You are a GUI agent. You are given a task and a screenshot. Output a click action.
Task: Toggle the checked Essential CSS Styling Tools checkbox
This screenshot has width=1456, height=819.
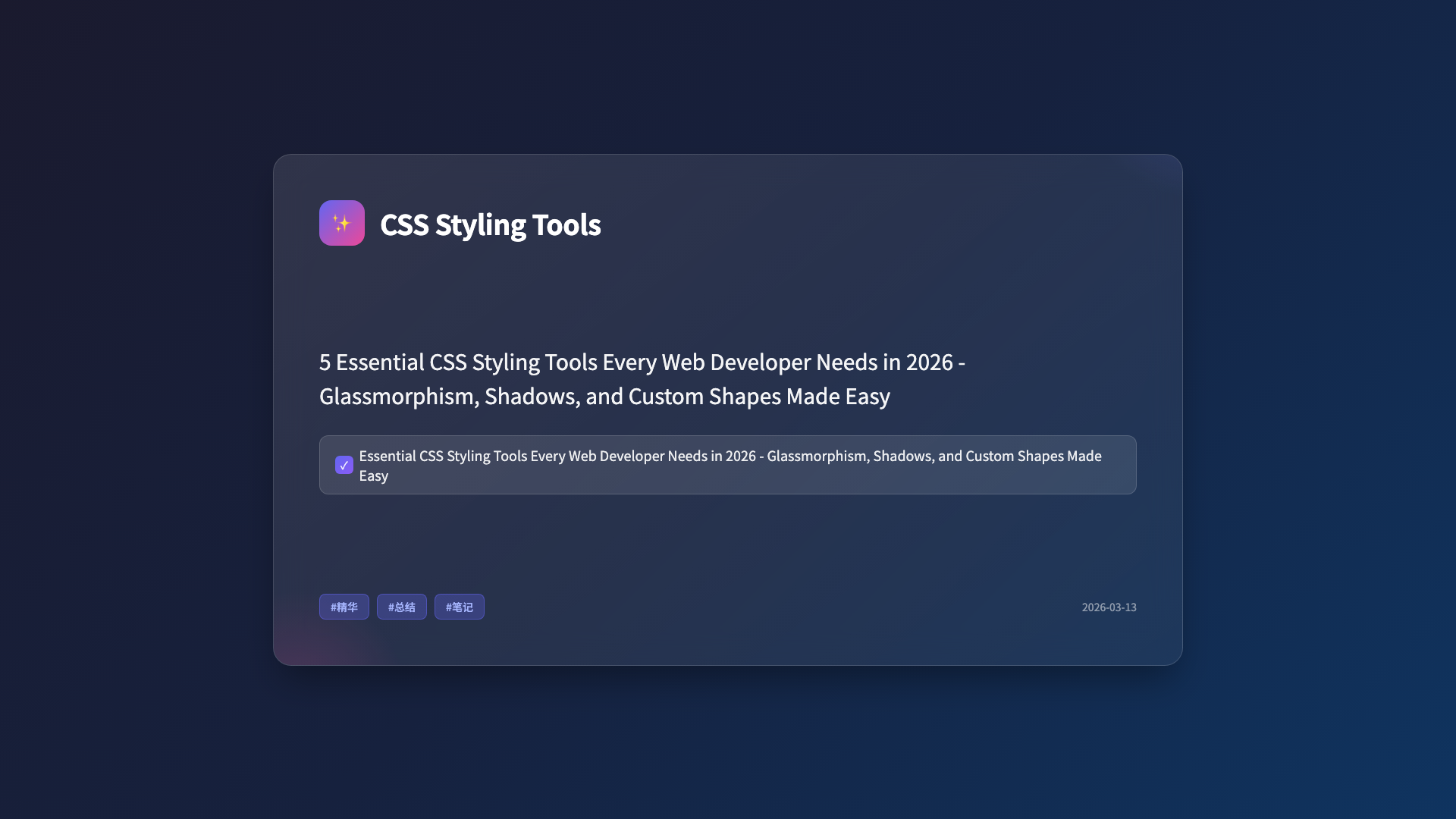(x=344, y=465)
